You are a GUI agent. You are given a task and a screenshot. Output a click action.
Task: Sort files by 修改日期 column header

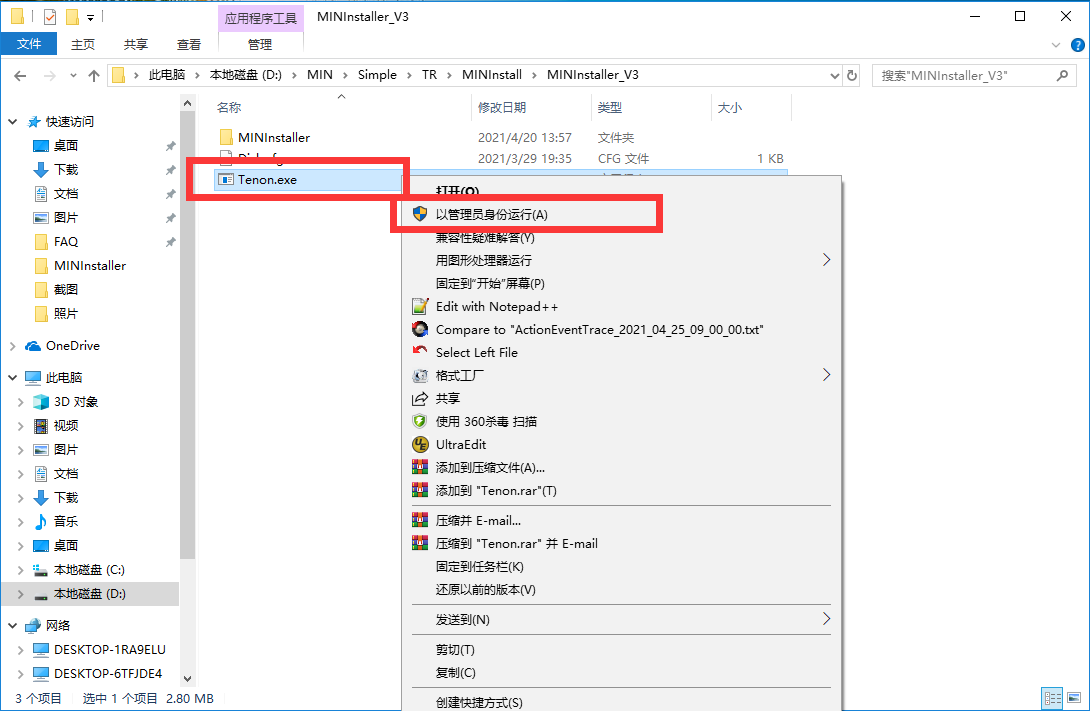(x=502, y=108)
